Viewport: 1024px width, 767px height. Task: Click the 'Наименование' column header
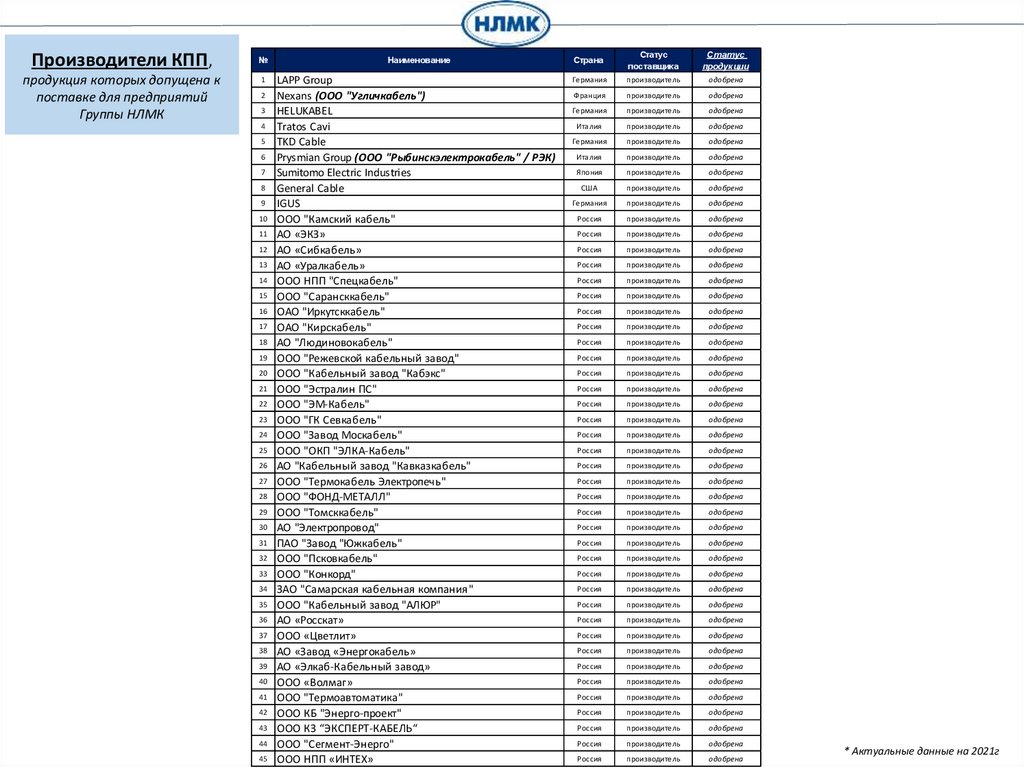tap(419, 60)
